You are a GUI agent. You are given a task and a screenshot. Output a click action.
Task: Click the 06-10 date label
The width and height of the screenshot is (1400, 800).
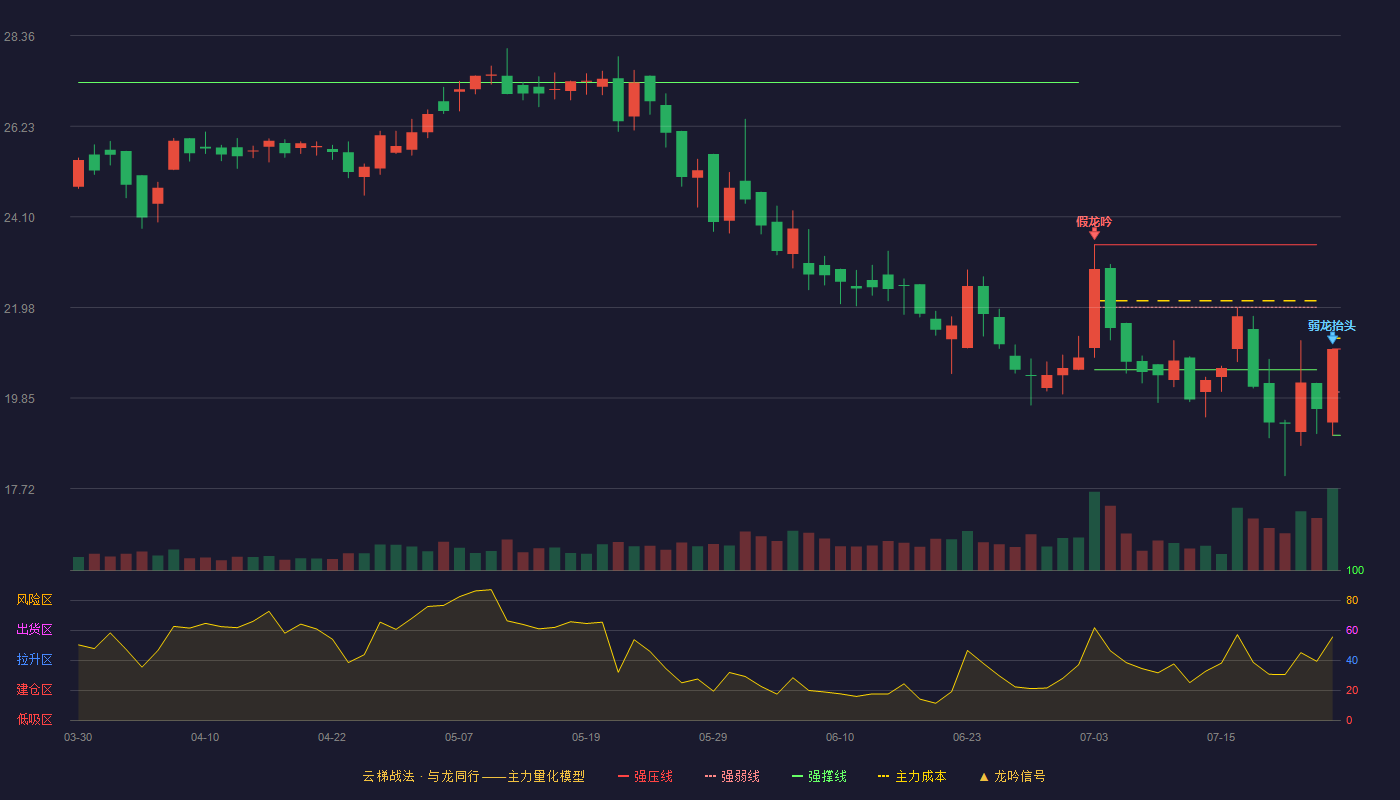[840, 737]
